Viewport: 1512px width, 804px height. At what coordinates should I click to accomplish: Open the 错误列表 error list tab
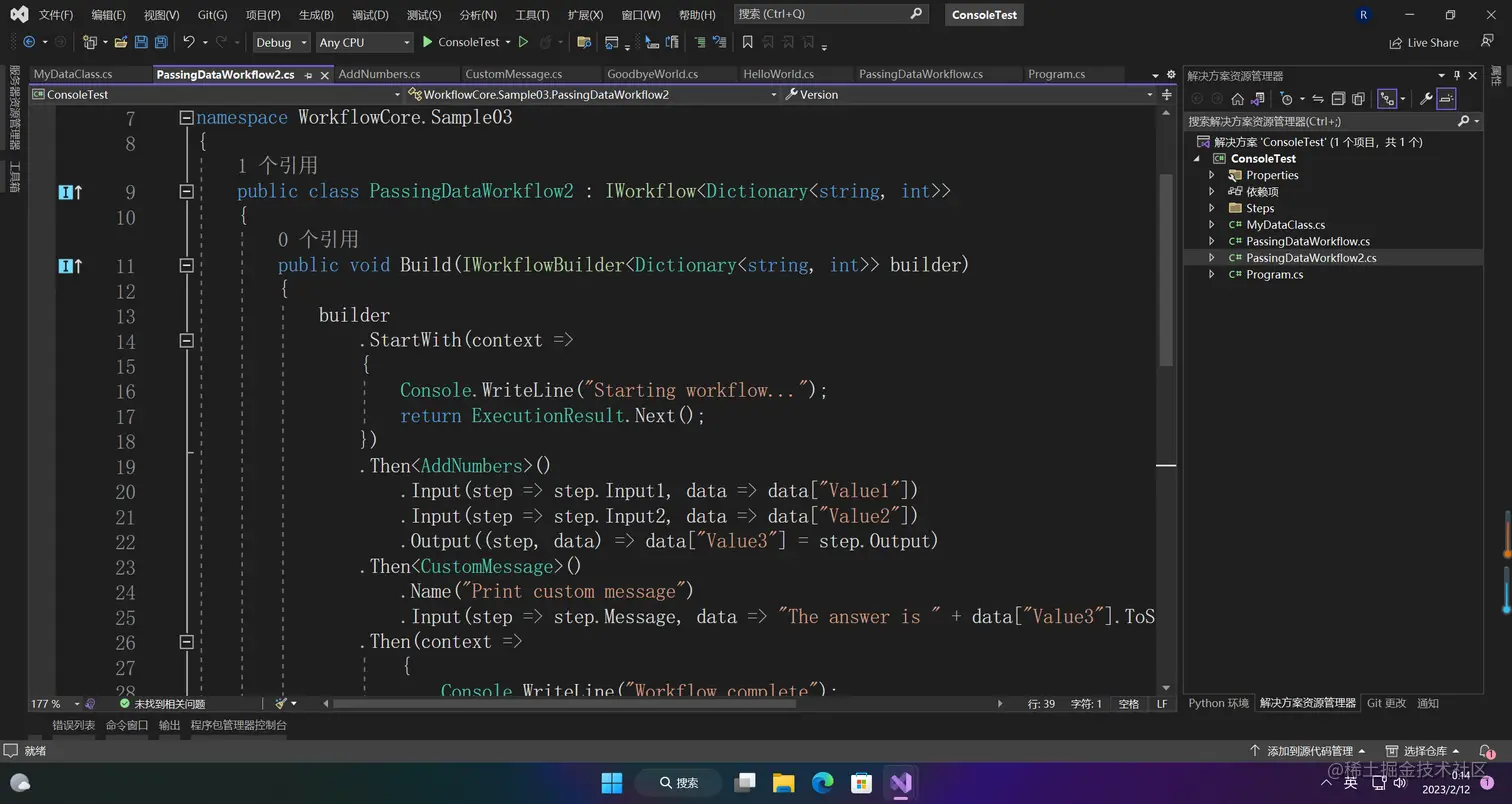click(x=74, y=725)
